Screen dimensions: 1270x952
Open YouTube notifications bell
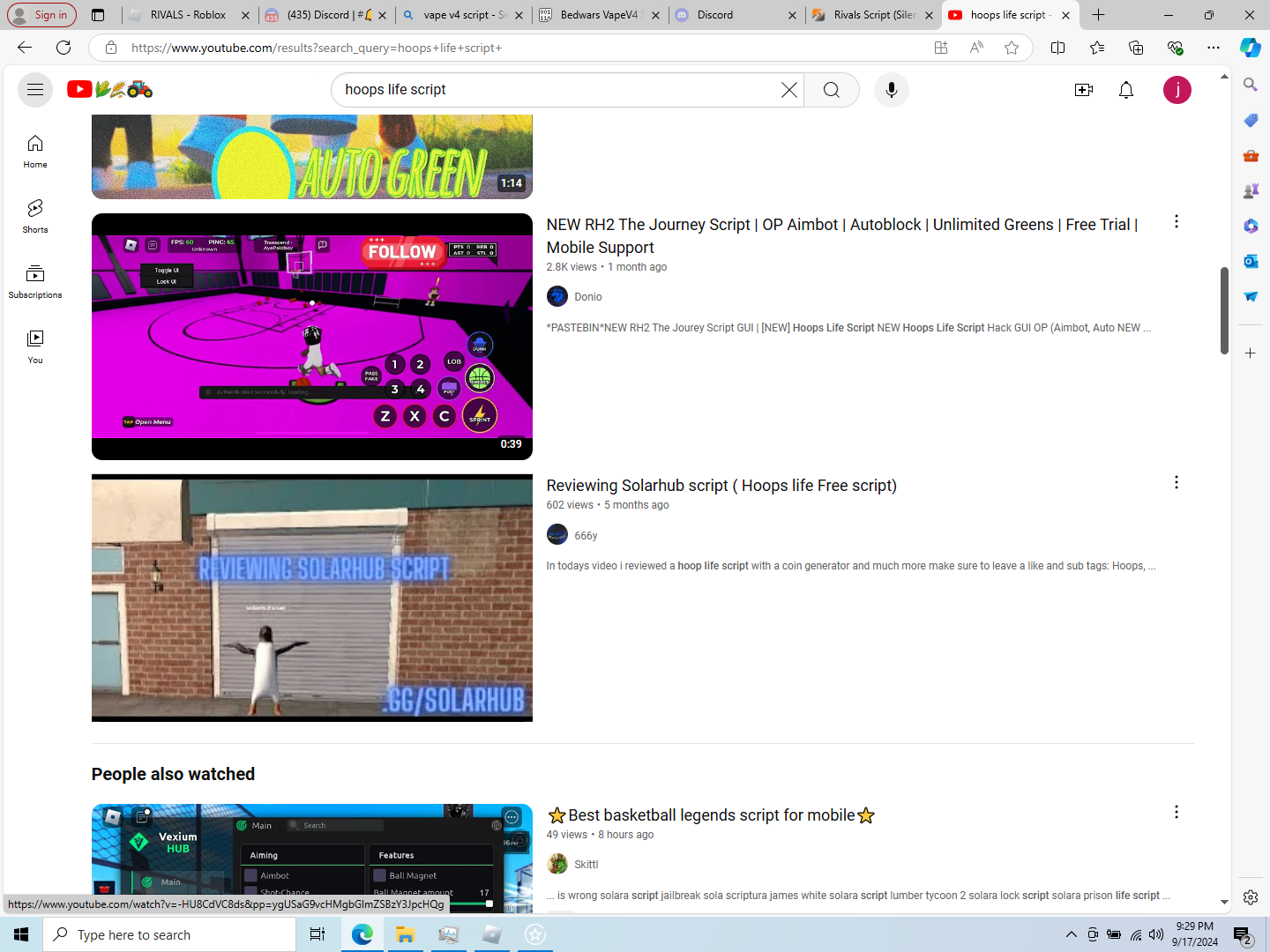[x=1126, y=90]
